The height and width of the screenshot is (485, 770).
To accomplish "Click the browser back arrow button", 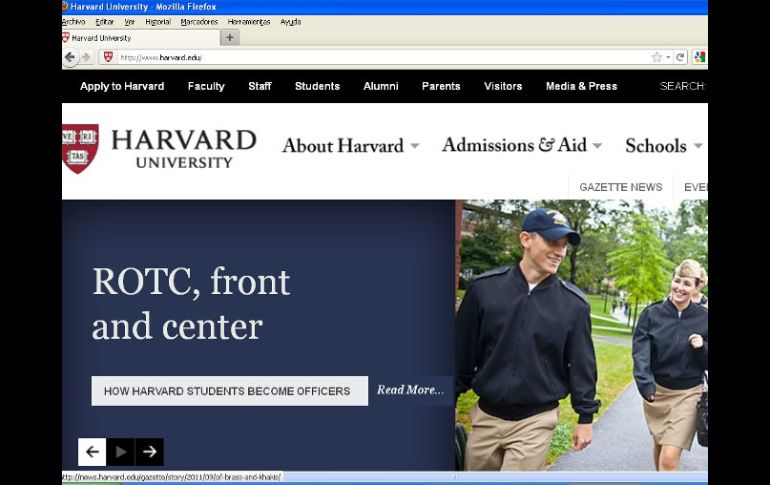I will tap(70, 57).
